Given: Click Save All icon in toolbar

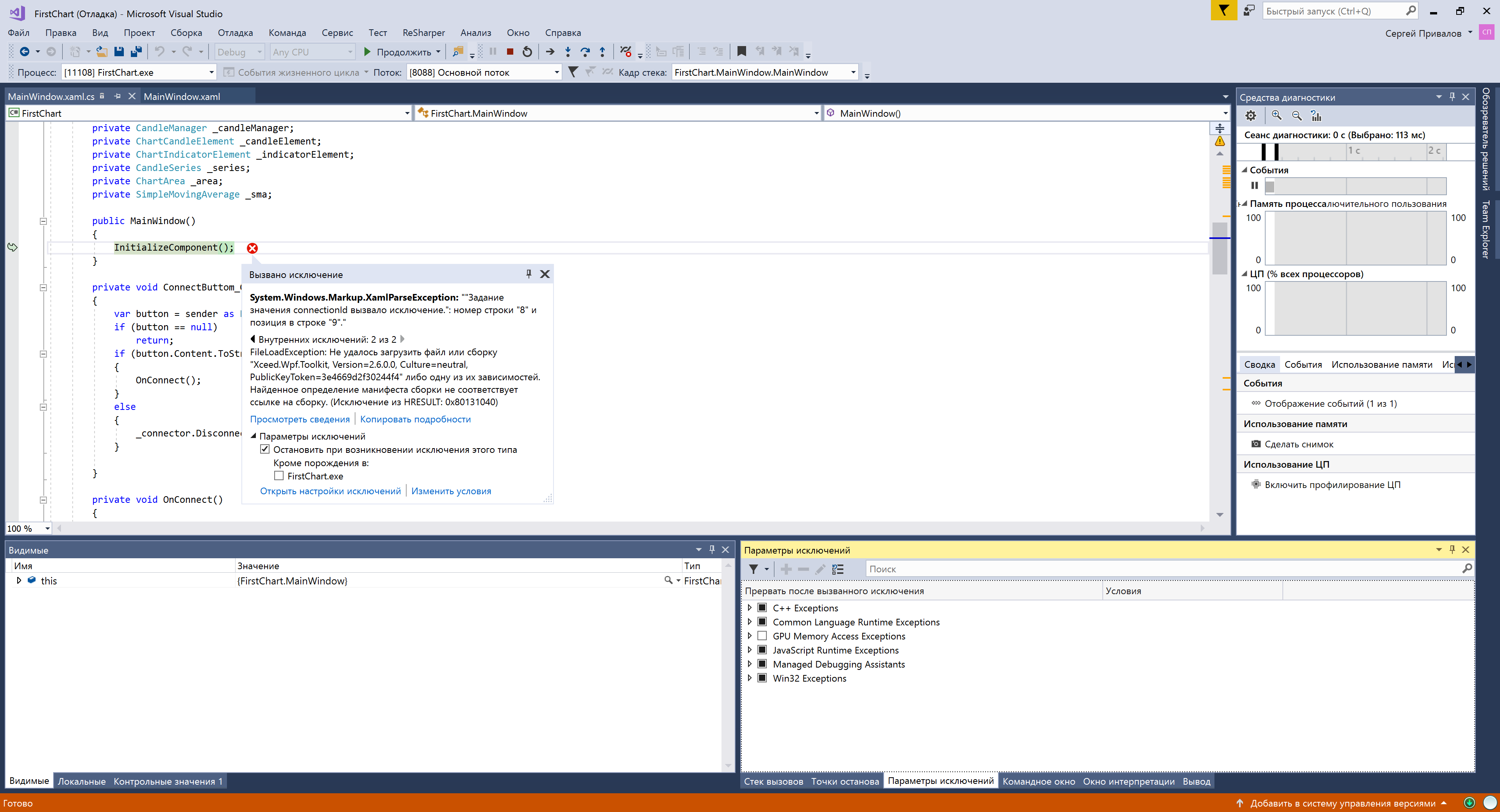Looking at the screenshot, I should click(136, 52).
